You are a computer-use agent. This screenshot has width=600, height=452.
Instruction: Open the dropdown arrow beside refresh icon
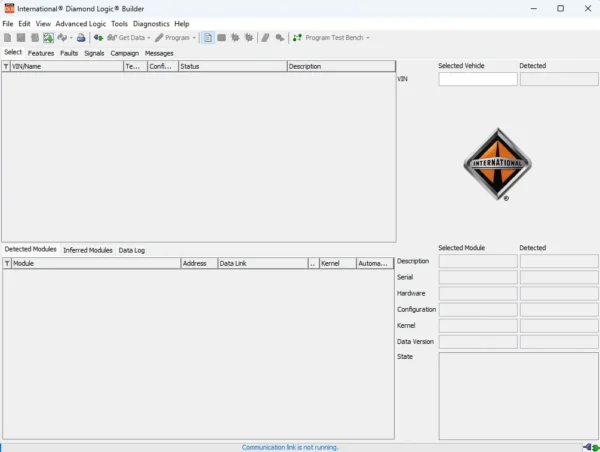pos(71,38)
